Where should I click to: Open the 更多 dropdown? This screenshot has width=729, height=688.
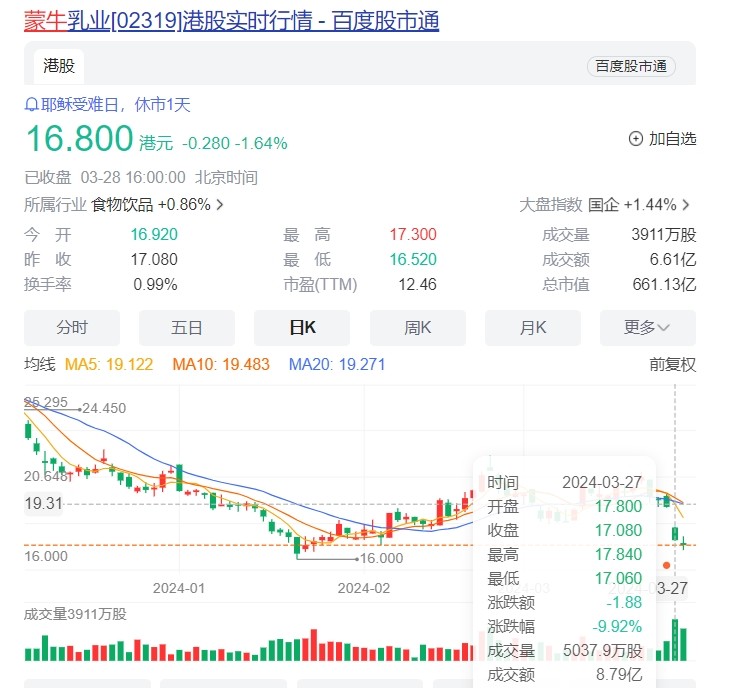[x=648, y=328]
